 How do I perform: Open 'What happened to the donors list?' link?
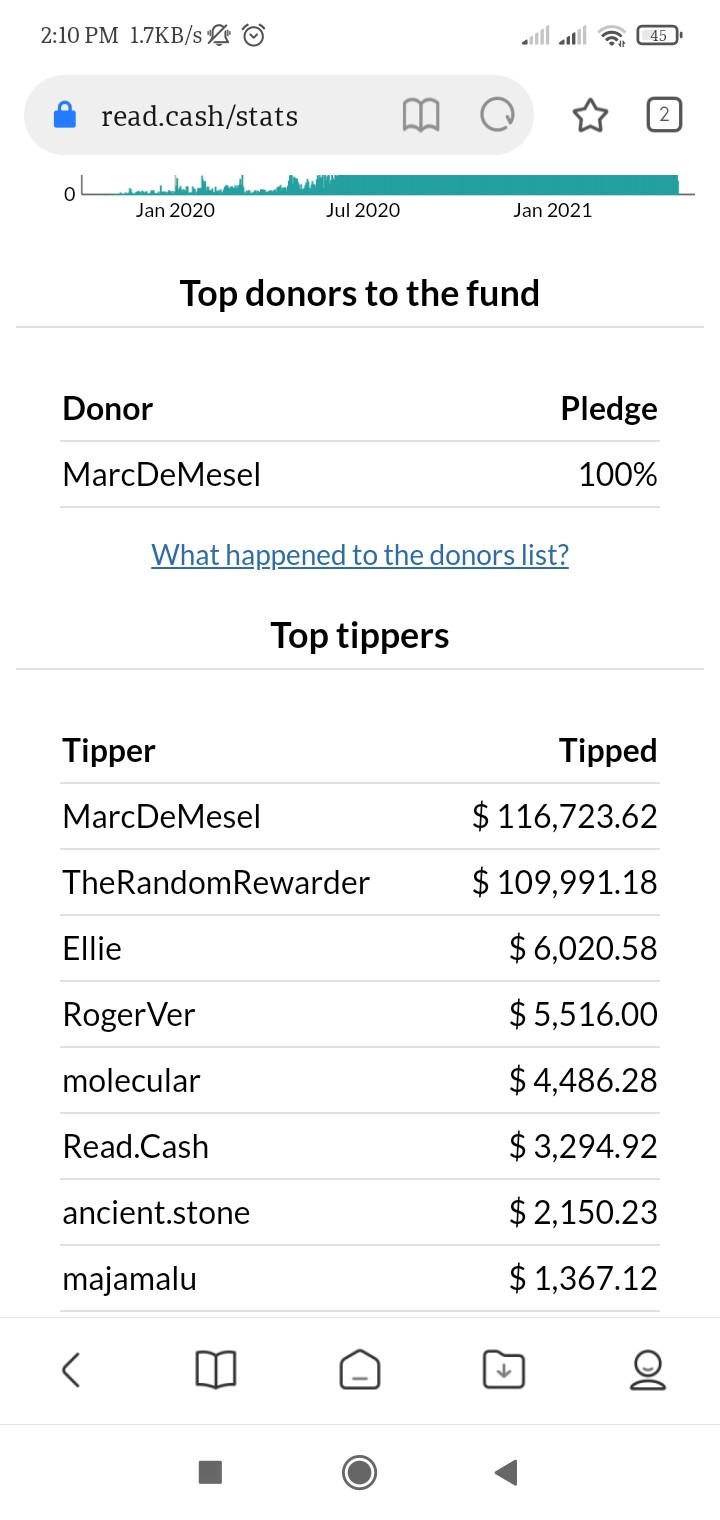[x=360, y=554]
